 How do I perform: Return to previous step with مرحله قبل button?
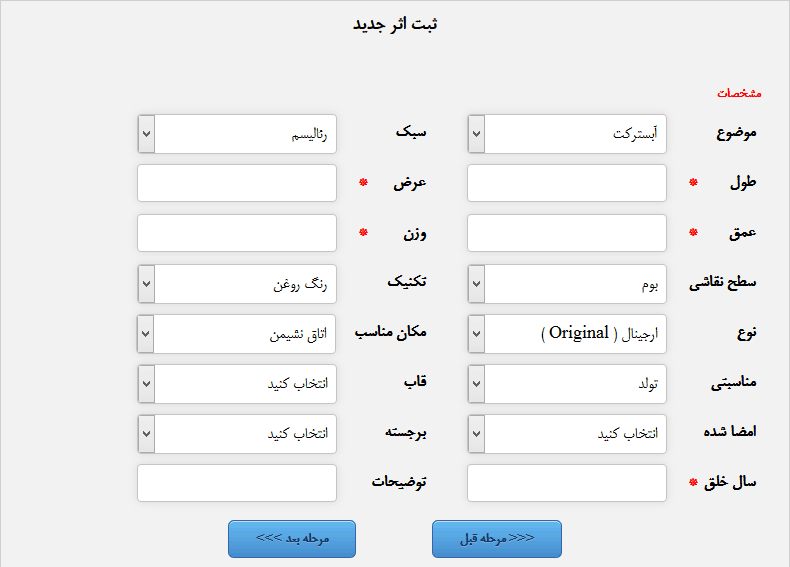(x=497, y=539)
